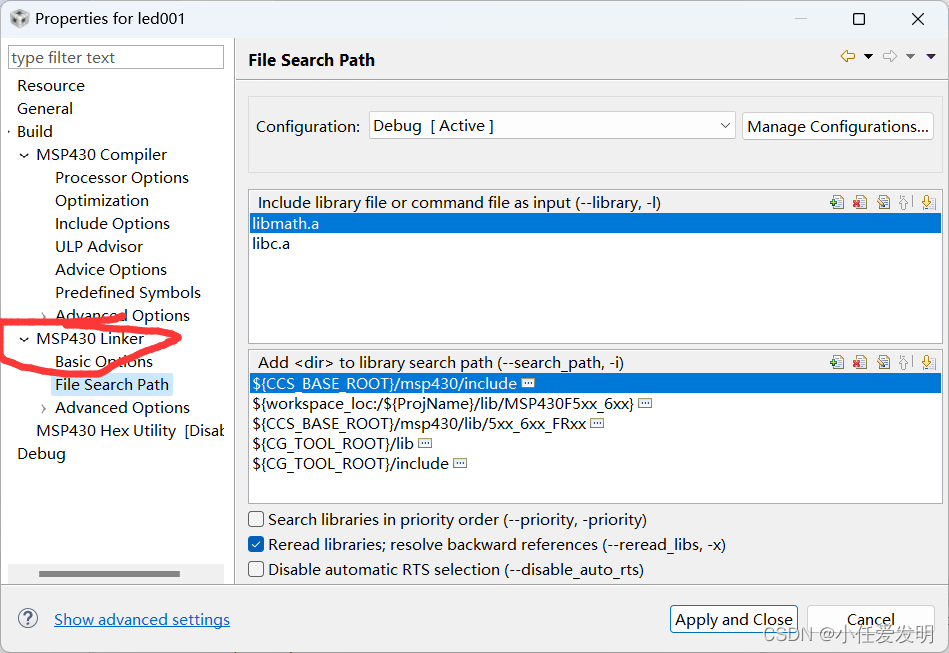Image resolution: width=949 pixels, height=653 pixels.
Task: Check Disable automatic RTS selection
Action: pyautogui.click(x=256, y=569)
